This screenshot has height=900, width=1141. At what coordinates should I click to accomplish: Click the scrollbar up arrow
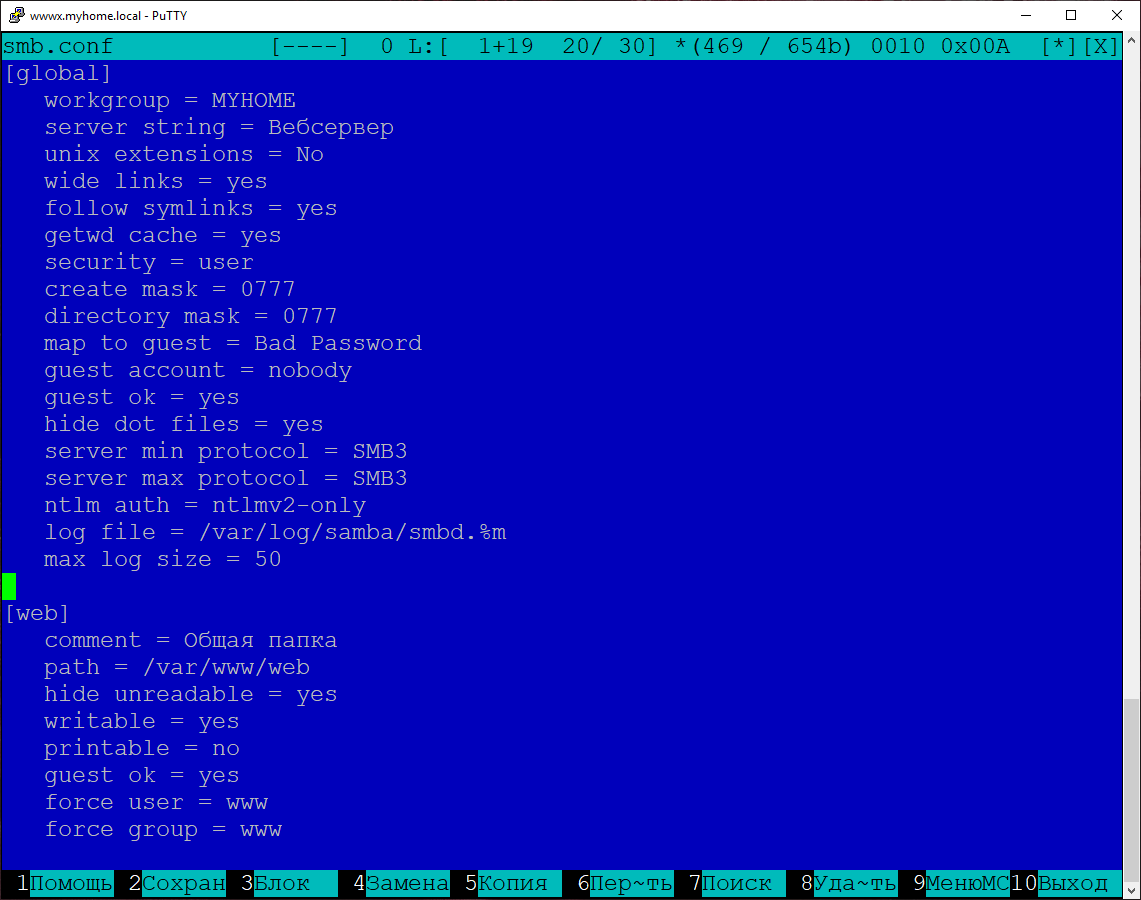pyautogui.click(x=1132, y=41)
